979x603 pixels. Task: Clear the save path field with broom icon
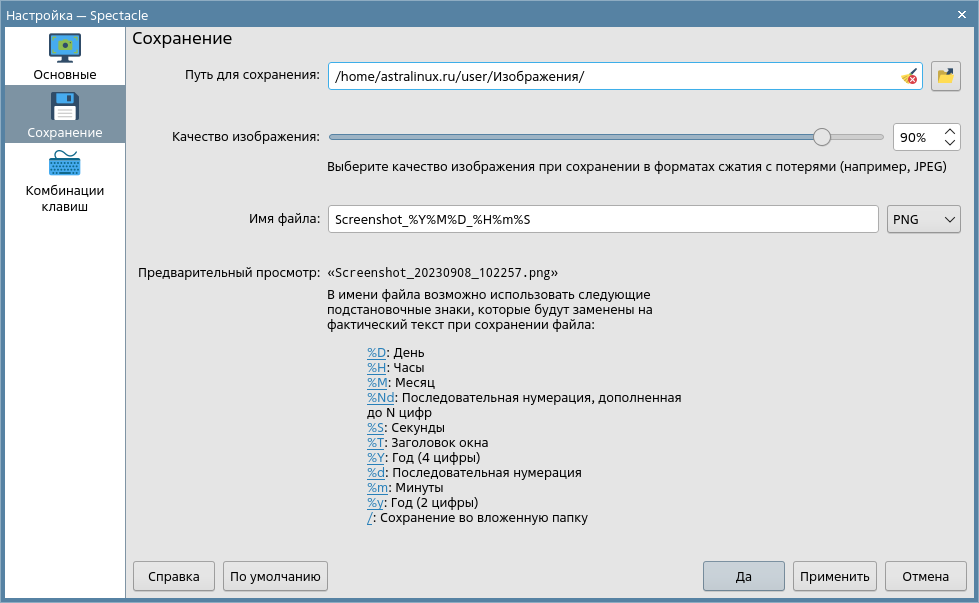pos(909,77)
